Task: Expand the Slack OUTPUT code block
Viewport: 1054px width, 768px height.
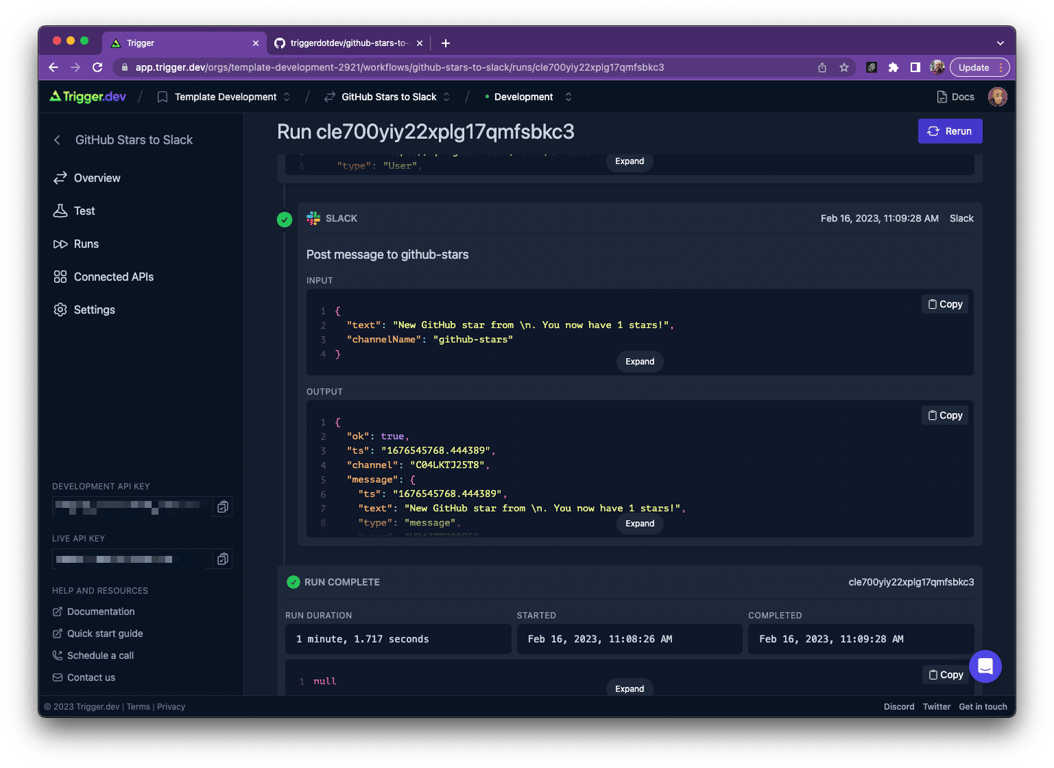Action: click(639, 523)
